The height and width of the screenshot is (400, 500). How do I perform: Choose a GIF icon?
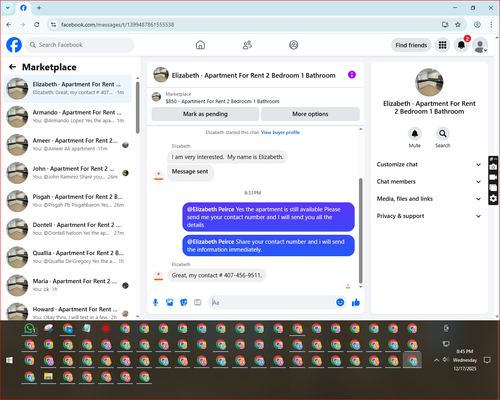click(198, 302)
